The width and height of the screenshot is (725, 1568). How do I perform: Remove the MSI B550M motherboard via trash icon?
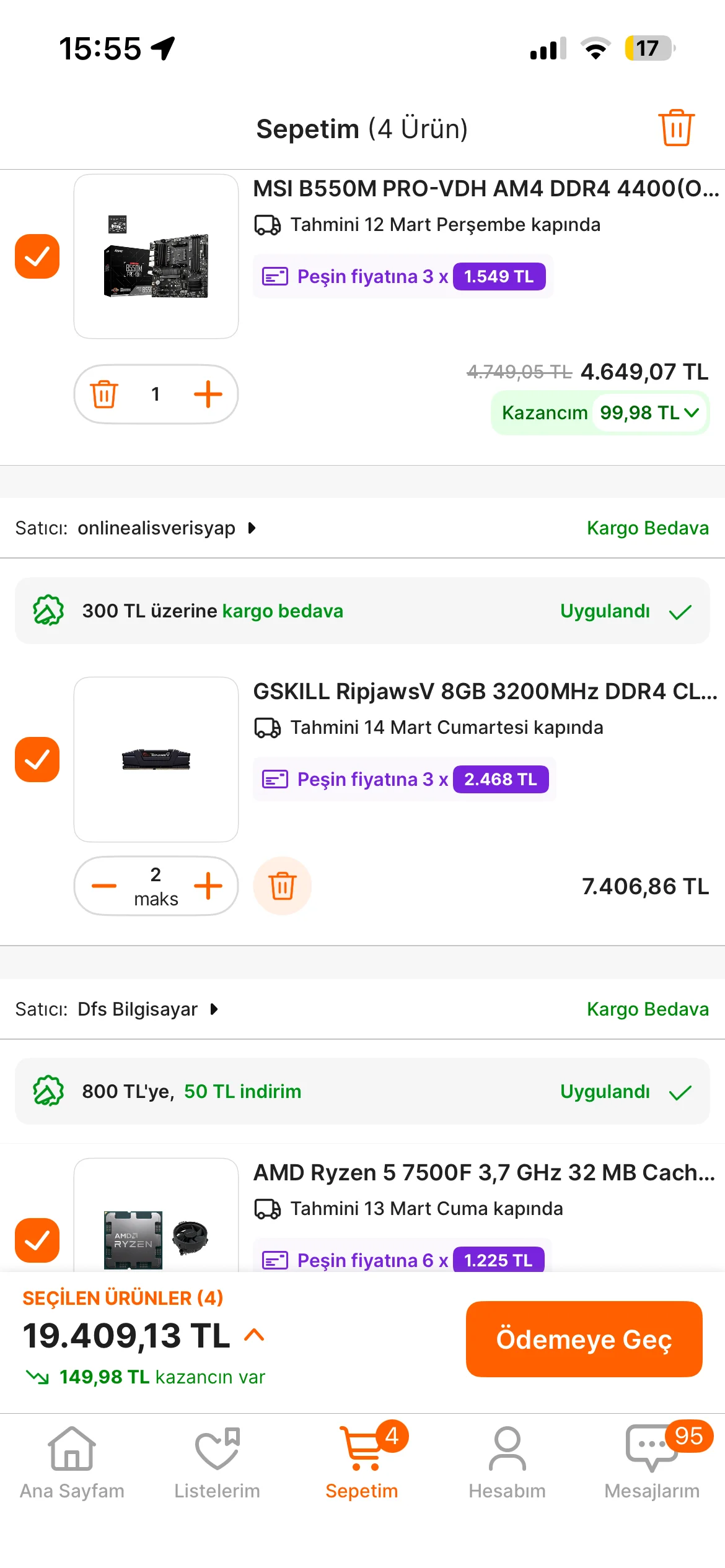click(x=104, y=394)
